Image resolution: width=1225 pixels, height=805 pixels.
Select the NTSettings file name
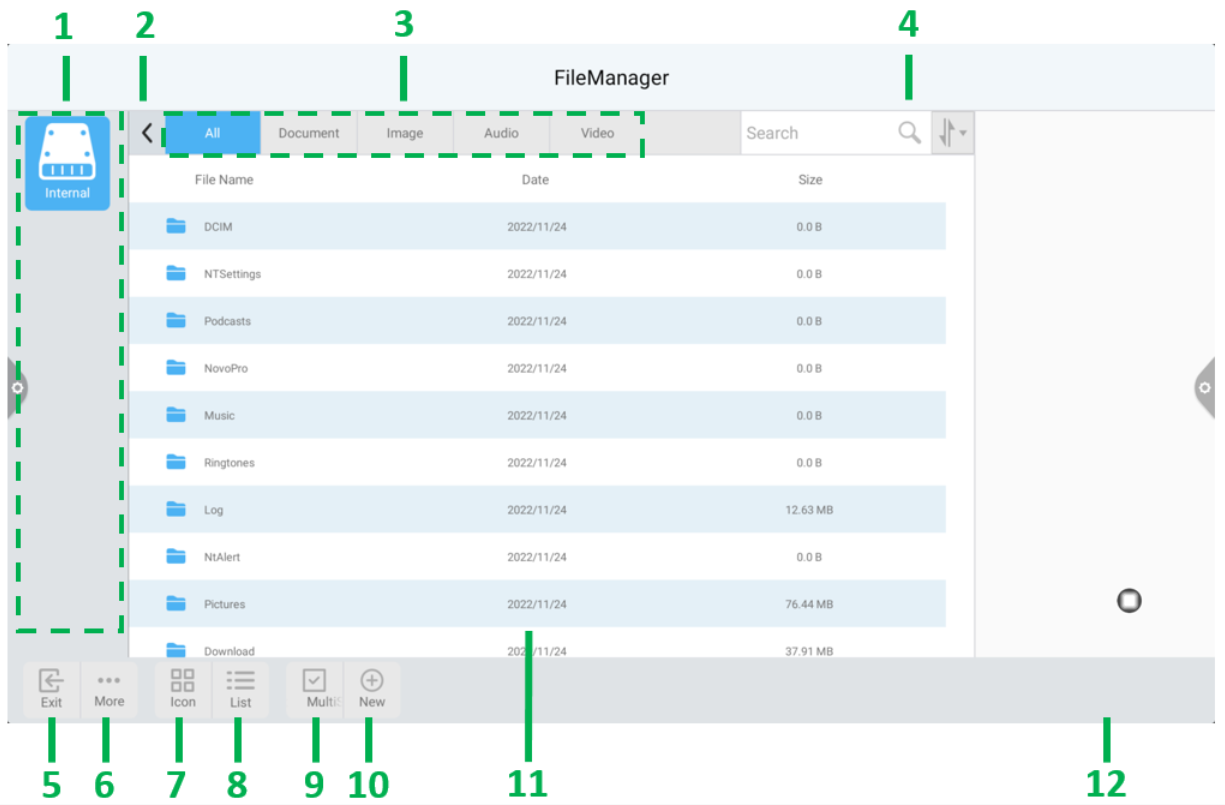233,274
